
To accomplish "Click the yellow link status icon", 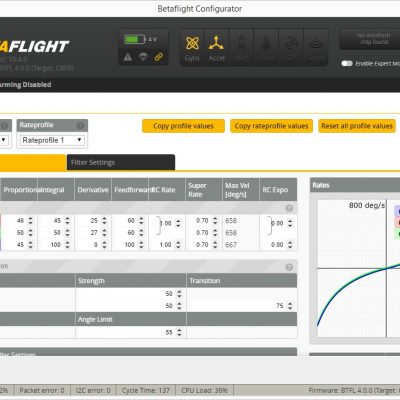I will [x=159, y=57].
